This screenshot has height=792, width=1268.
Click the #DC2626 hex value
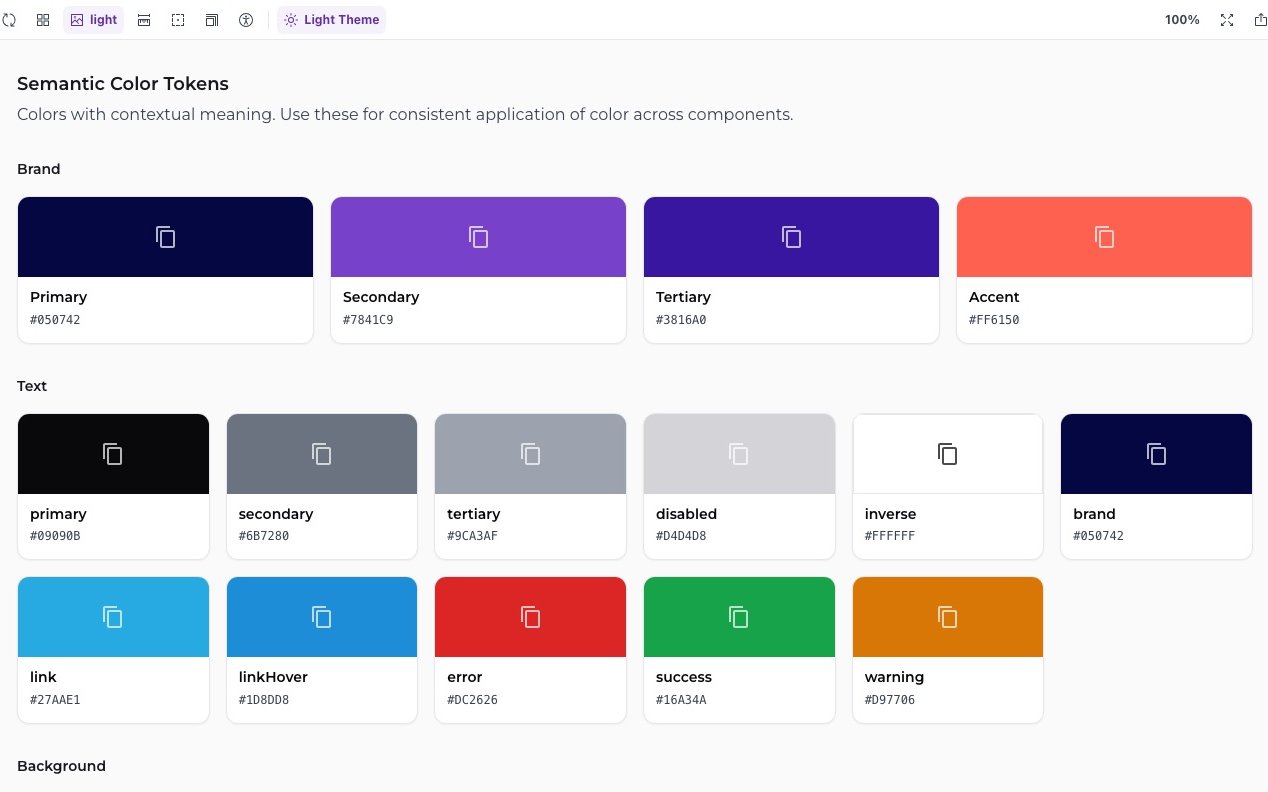pos(472,700)
